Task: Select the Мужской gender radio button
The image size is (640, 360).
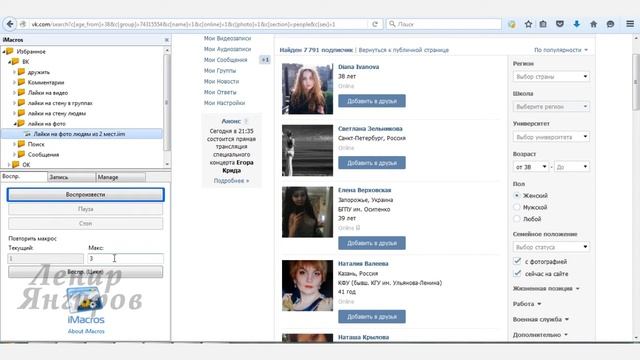Action: click(x=517, y=207)
